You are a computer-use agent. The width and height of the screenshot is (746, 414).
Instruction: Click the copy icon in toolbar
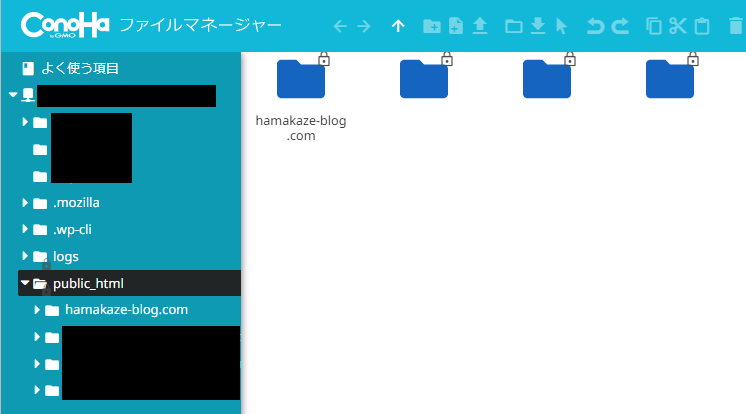pyautogui.click(x=654, y=26)
